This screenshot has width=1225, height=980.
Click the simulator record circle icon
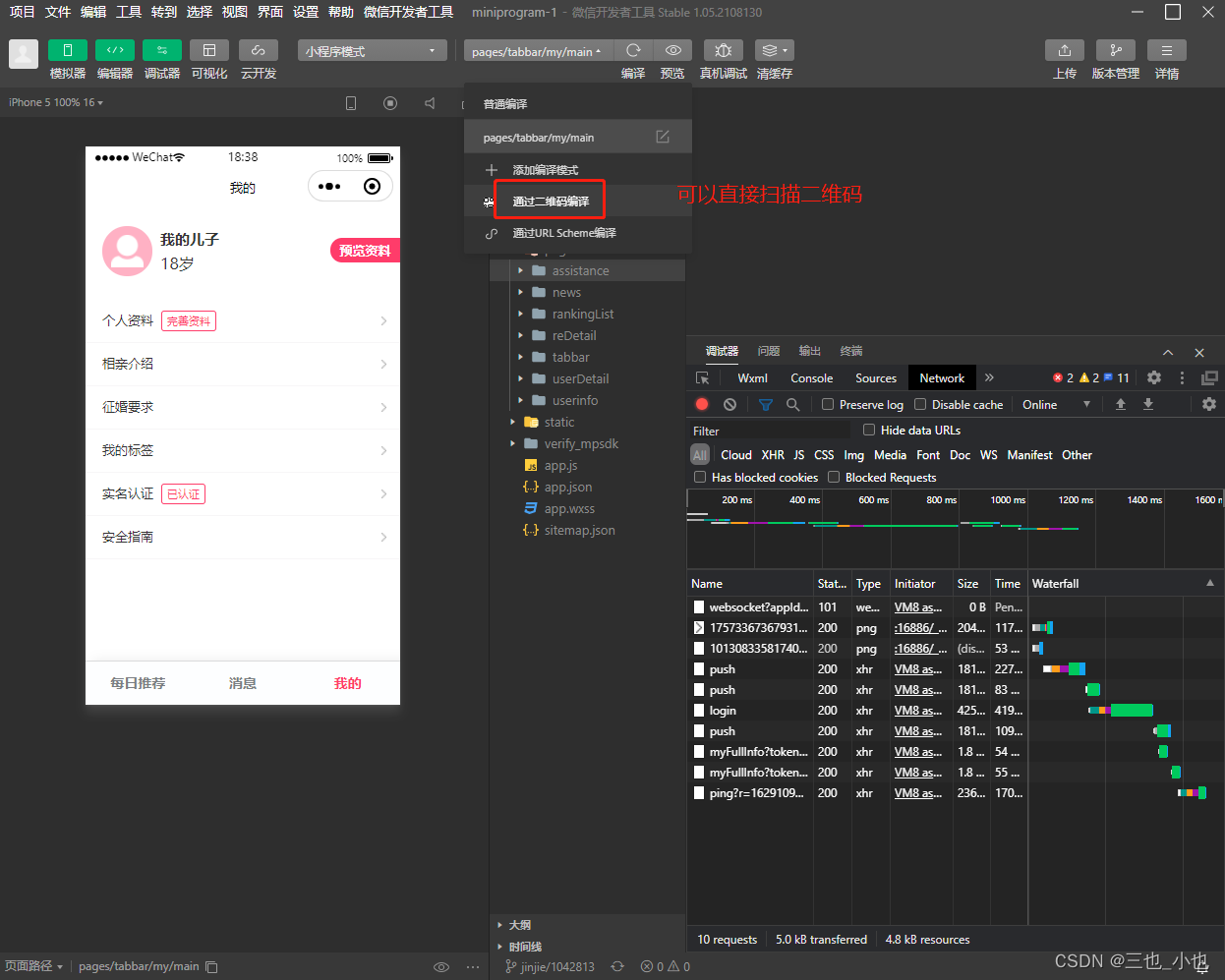(x=390, y=103)
